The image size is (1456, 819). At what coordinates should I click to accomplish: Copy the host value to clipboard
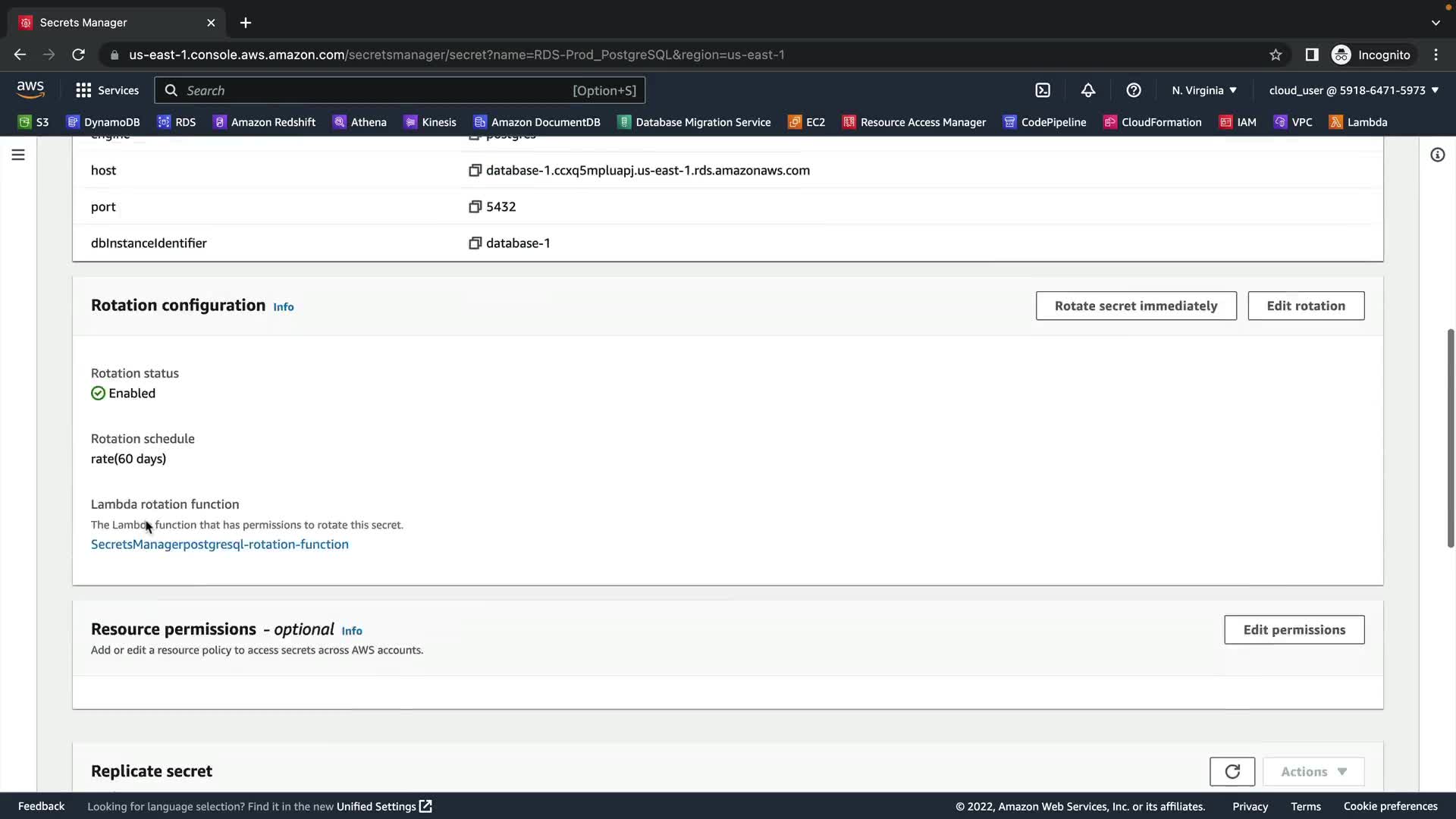click(x=475, y=171)
